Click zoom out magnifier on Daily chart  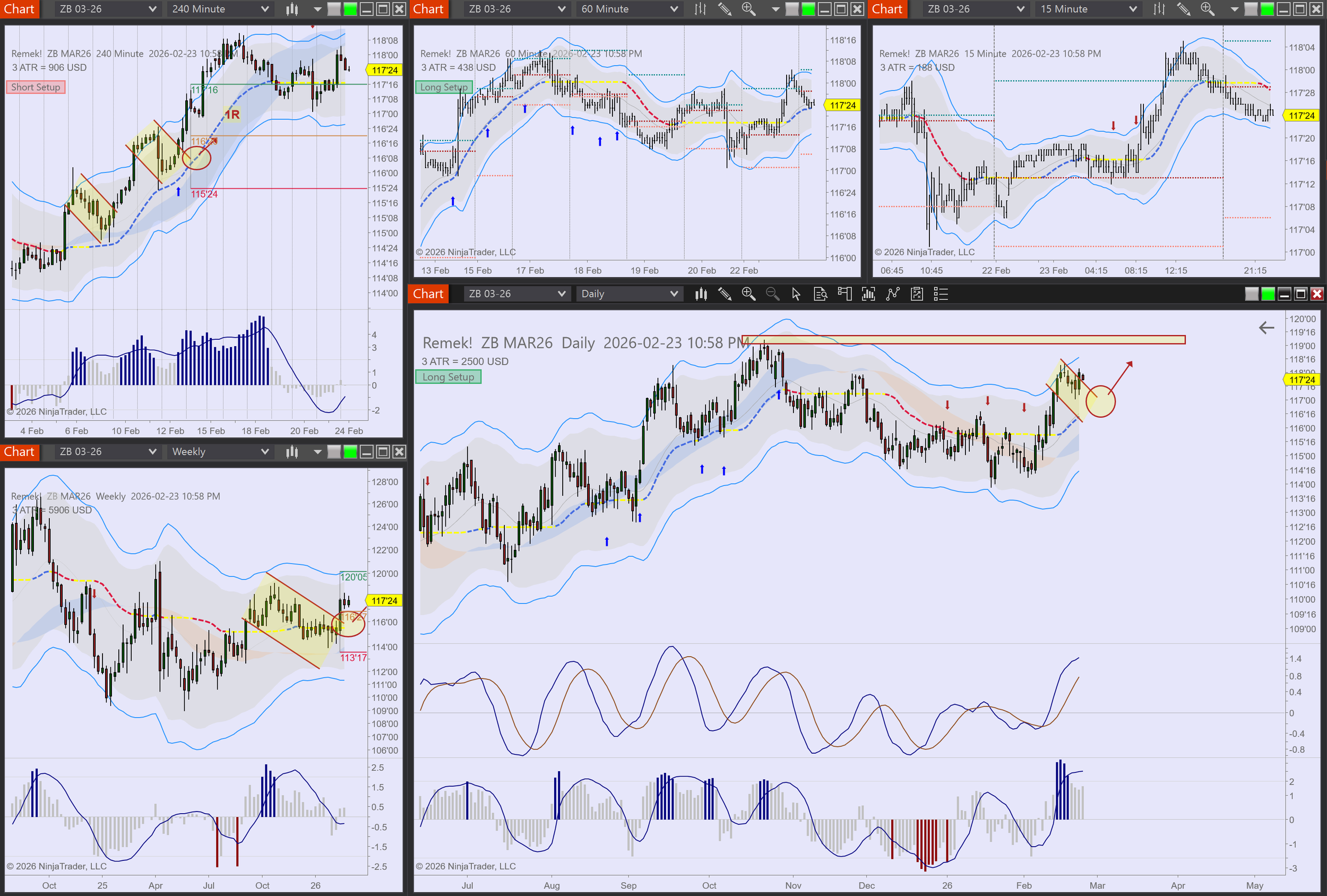[x=772, y=294]
